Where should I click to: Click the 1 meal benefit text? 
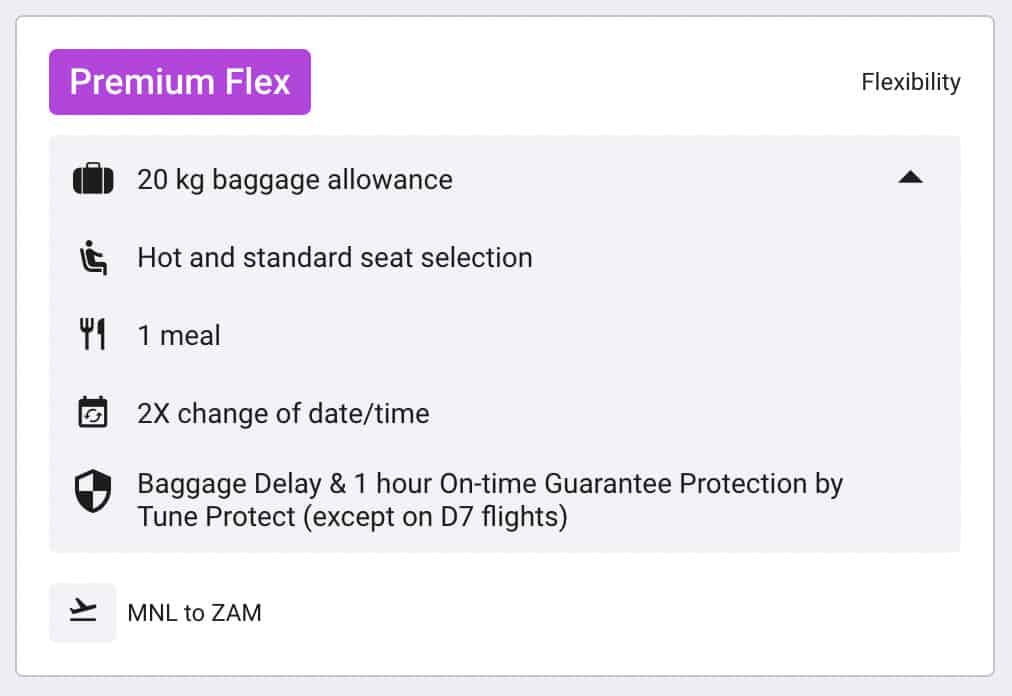point(179,335)
